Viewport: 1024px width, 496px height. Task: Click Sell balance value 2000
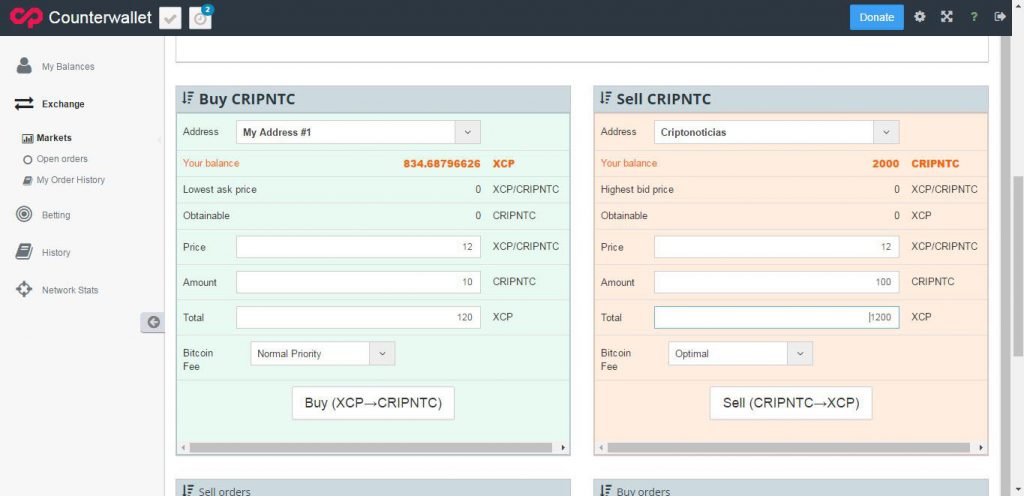pyautogui.click(x=886, y=163)
